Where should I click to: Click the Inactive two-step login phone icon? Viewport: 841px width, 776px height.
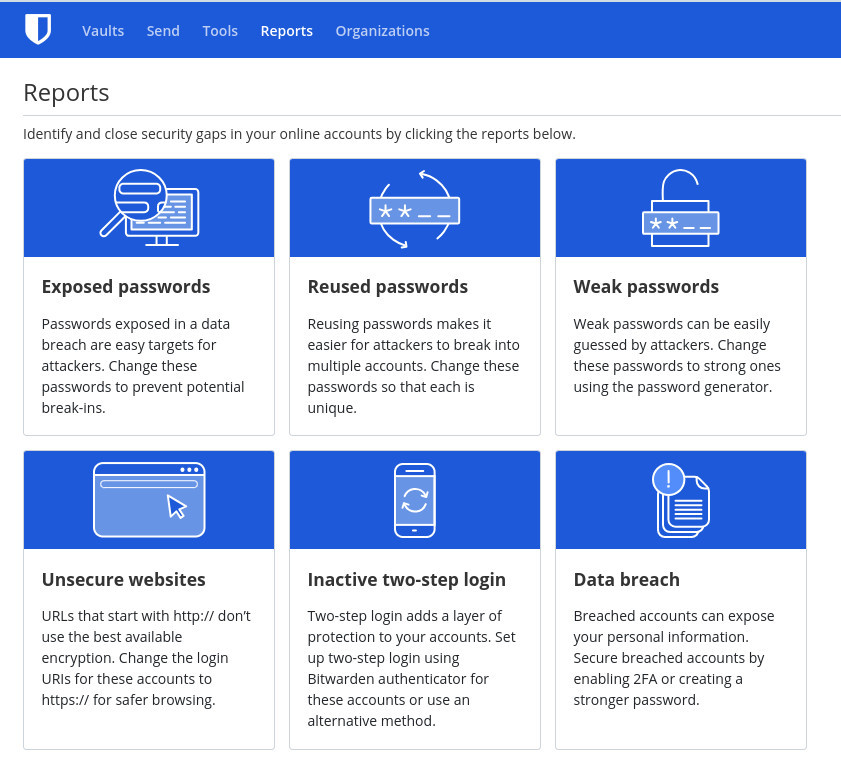tap(414, 500)
